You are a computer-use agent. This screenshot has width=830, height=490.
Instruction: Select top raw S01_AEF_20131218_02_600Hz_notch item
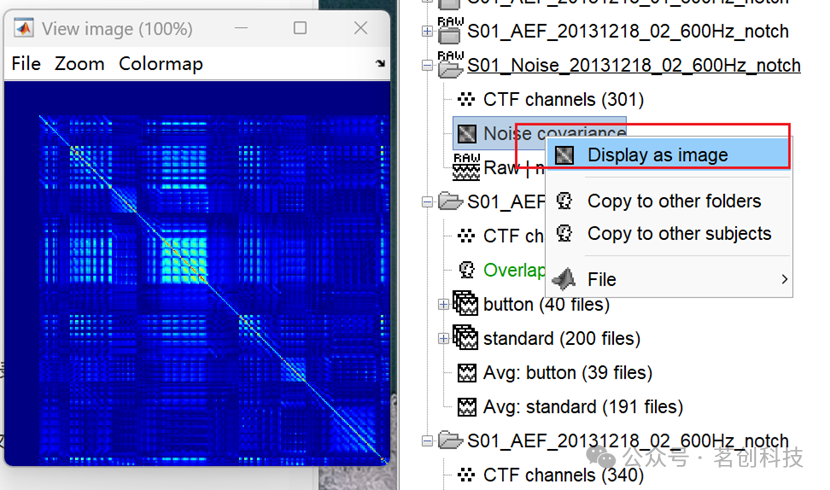click(x=628, y=32)
